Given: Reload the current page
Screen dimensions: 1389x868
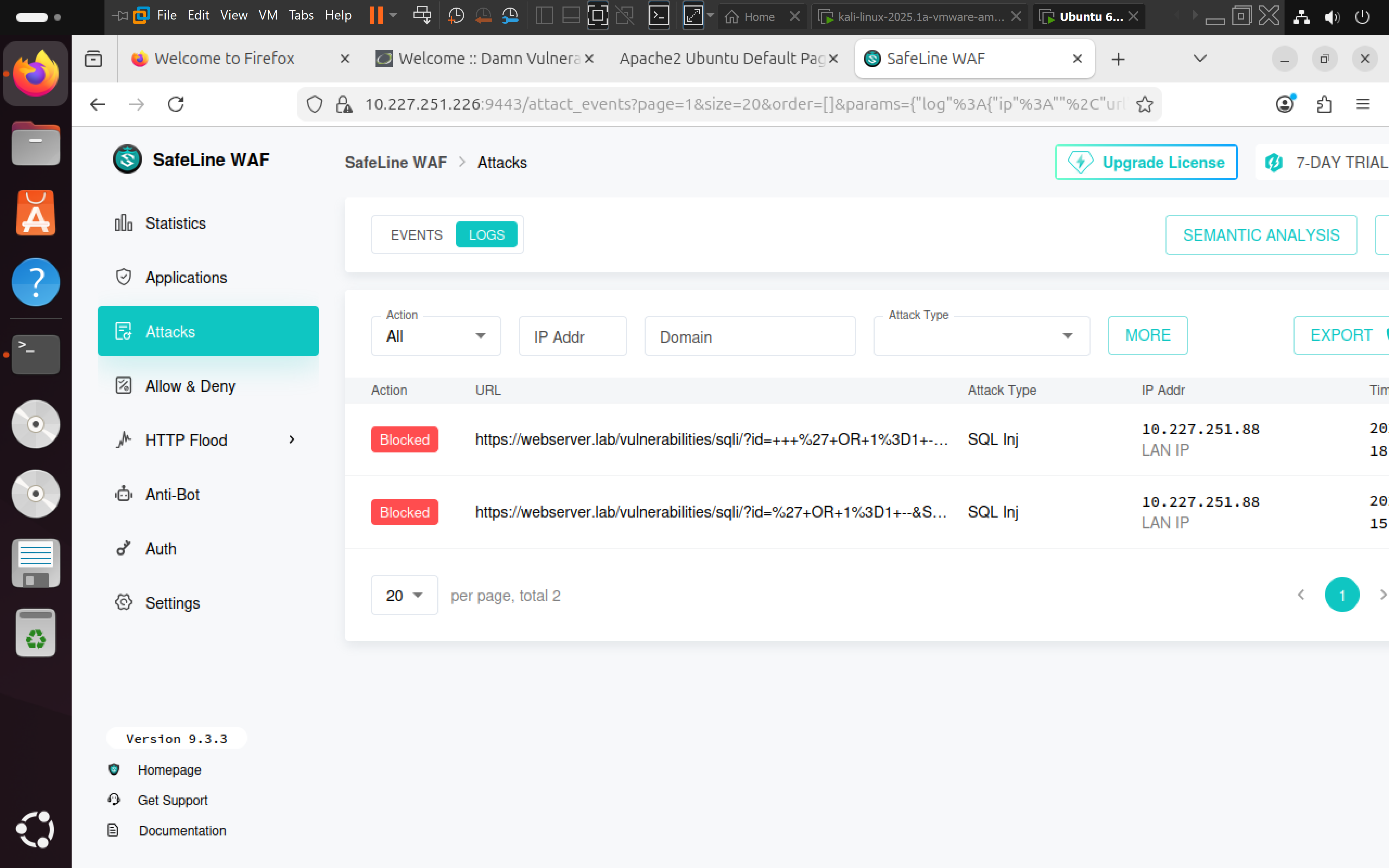Looking at the screenshot, I should (x=176, y=105).
